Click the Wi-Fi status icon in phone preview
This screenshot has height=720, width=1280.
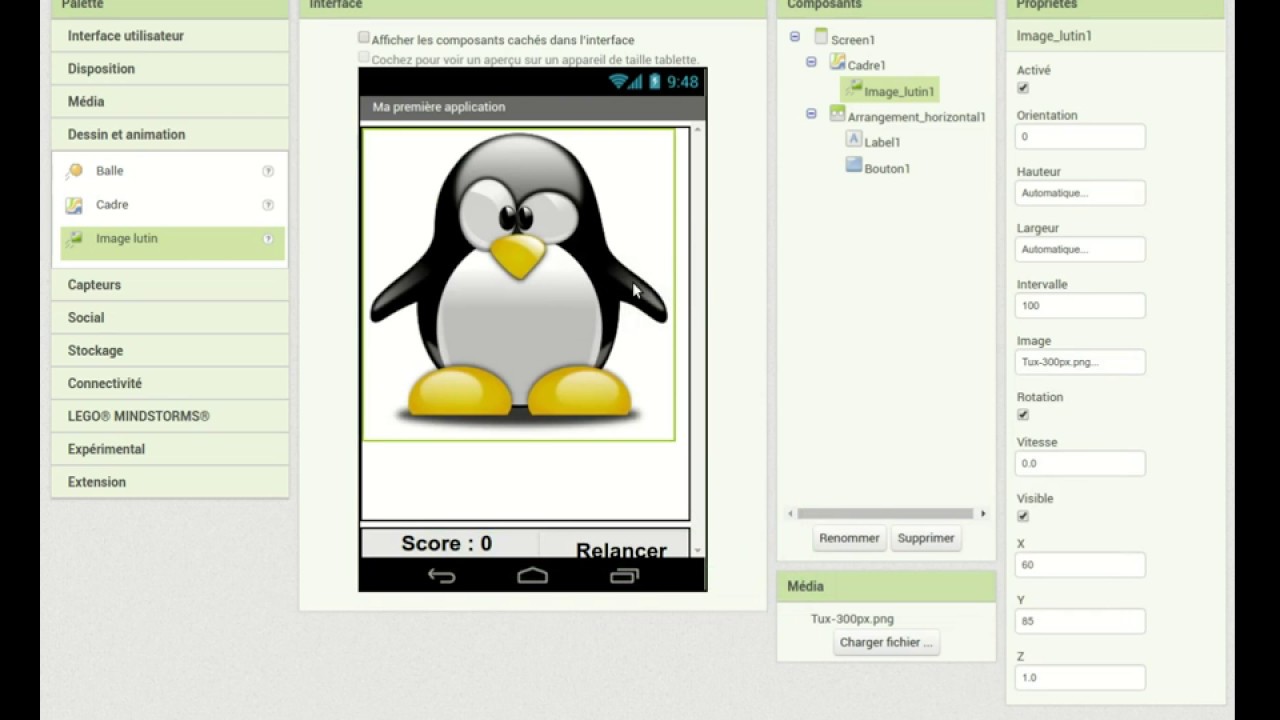[x=618, y=82]
